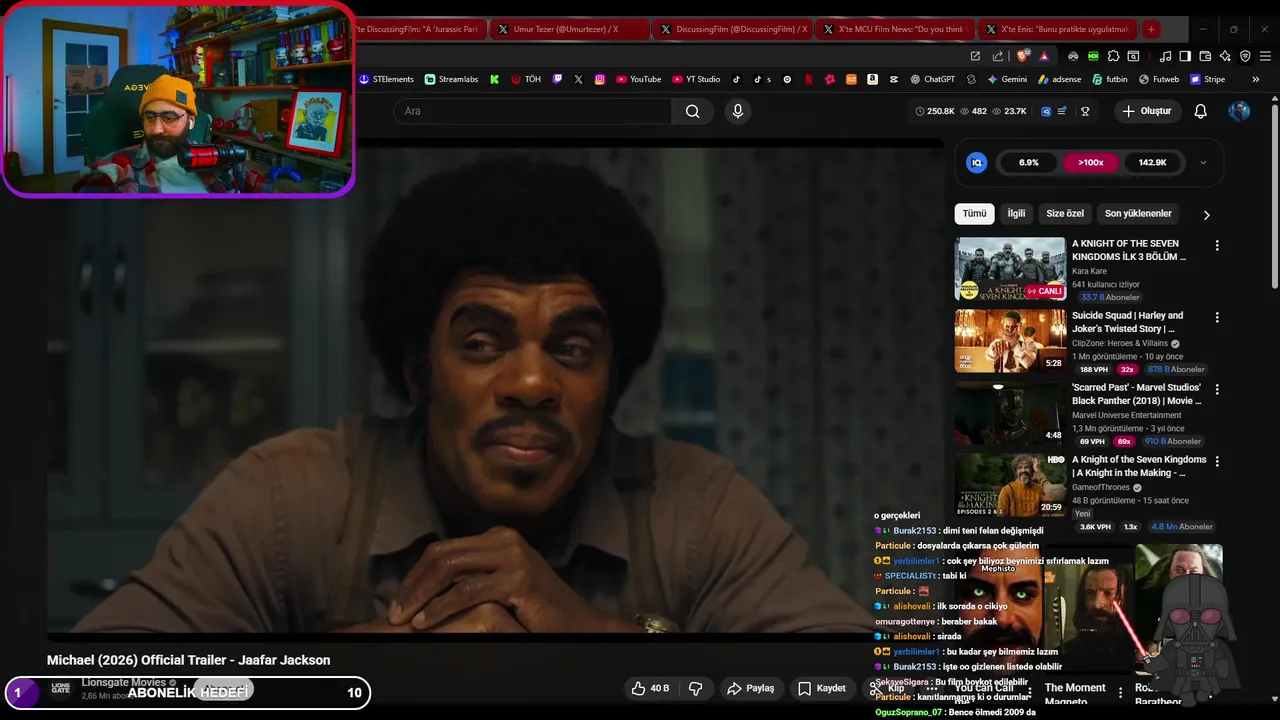Open the X bookmark icon
1280x720 pixels.
pyautogui.click(x=578, y=79)
